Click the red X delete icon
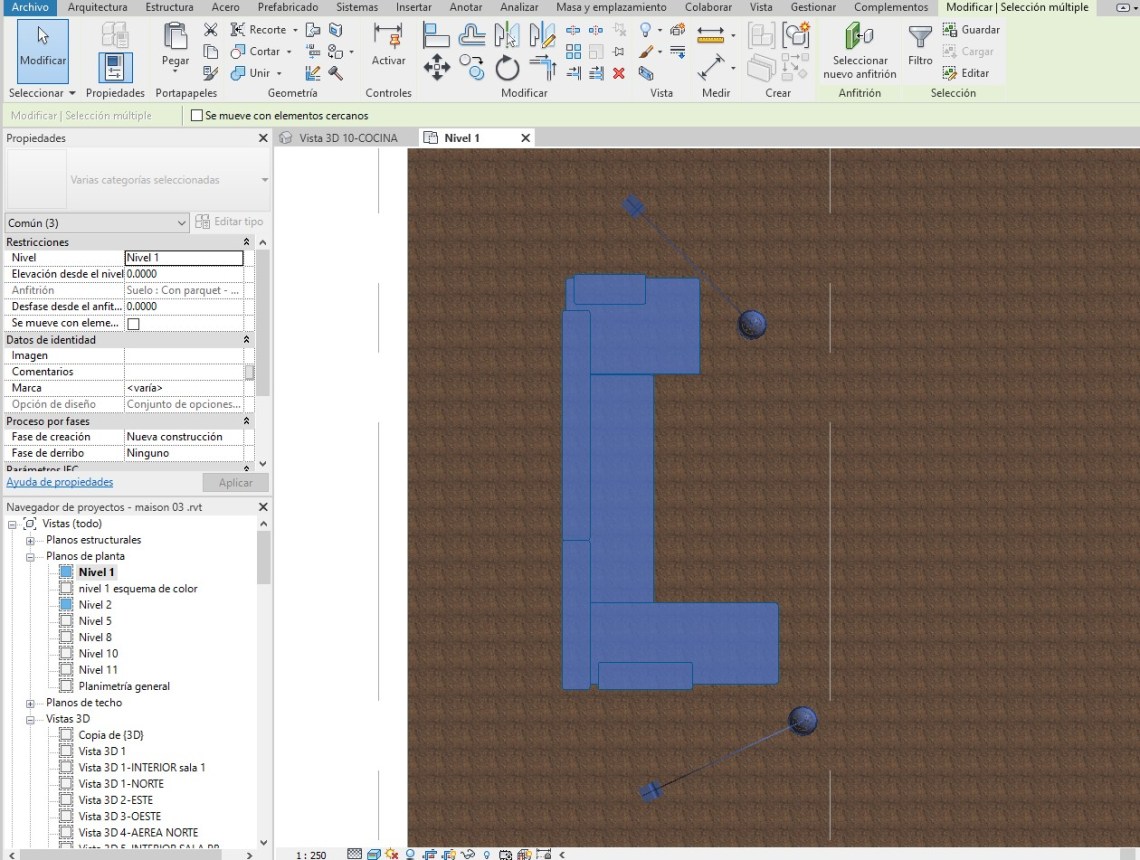Viewport: 1140px width, 860px height. (x=619, y=73)
